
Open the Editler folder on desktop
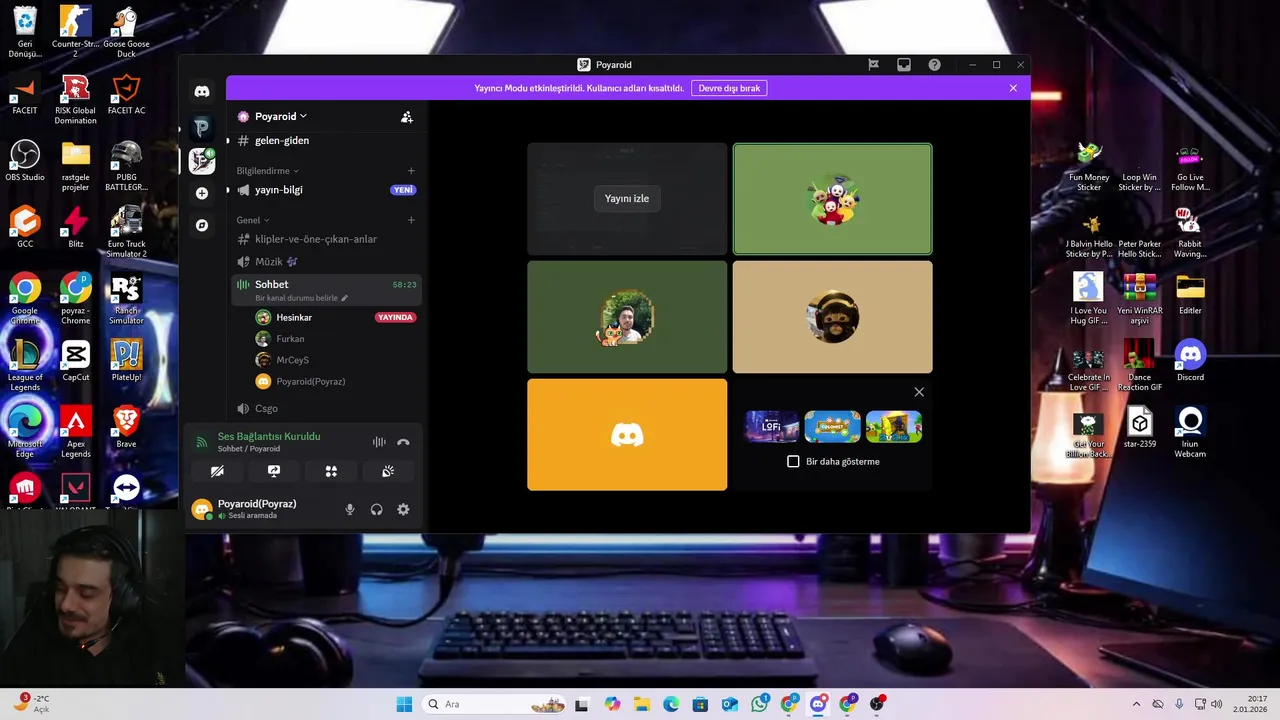1190,294
